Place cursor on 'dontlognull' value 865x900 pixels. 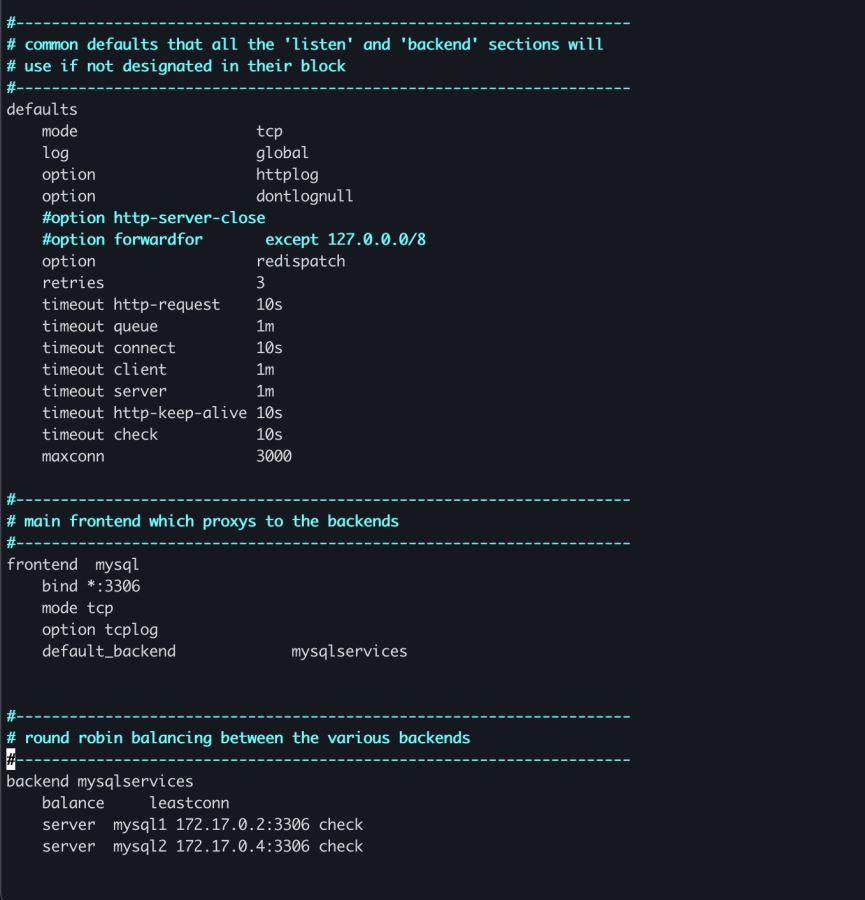(304, 196)
